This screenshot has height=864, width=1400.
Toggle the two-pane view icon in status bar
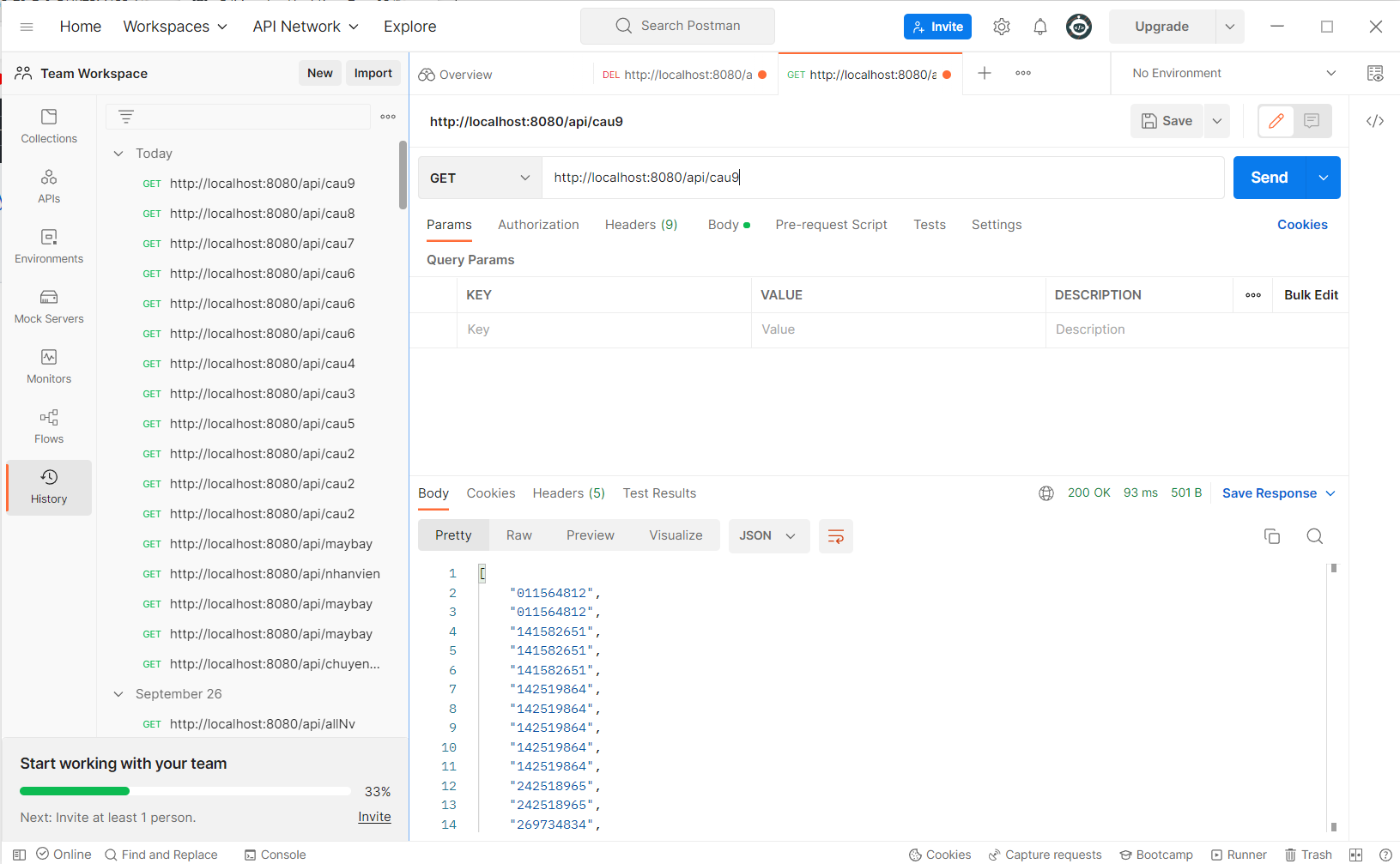pyautogui.click(x=1356, y=855)
